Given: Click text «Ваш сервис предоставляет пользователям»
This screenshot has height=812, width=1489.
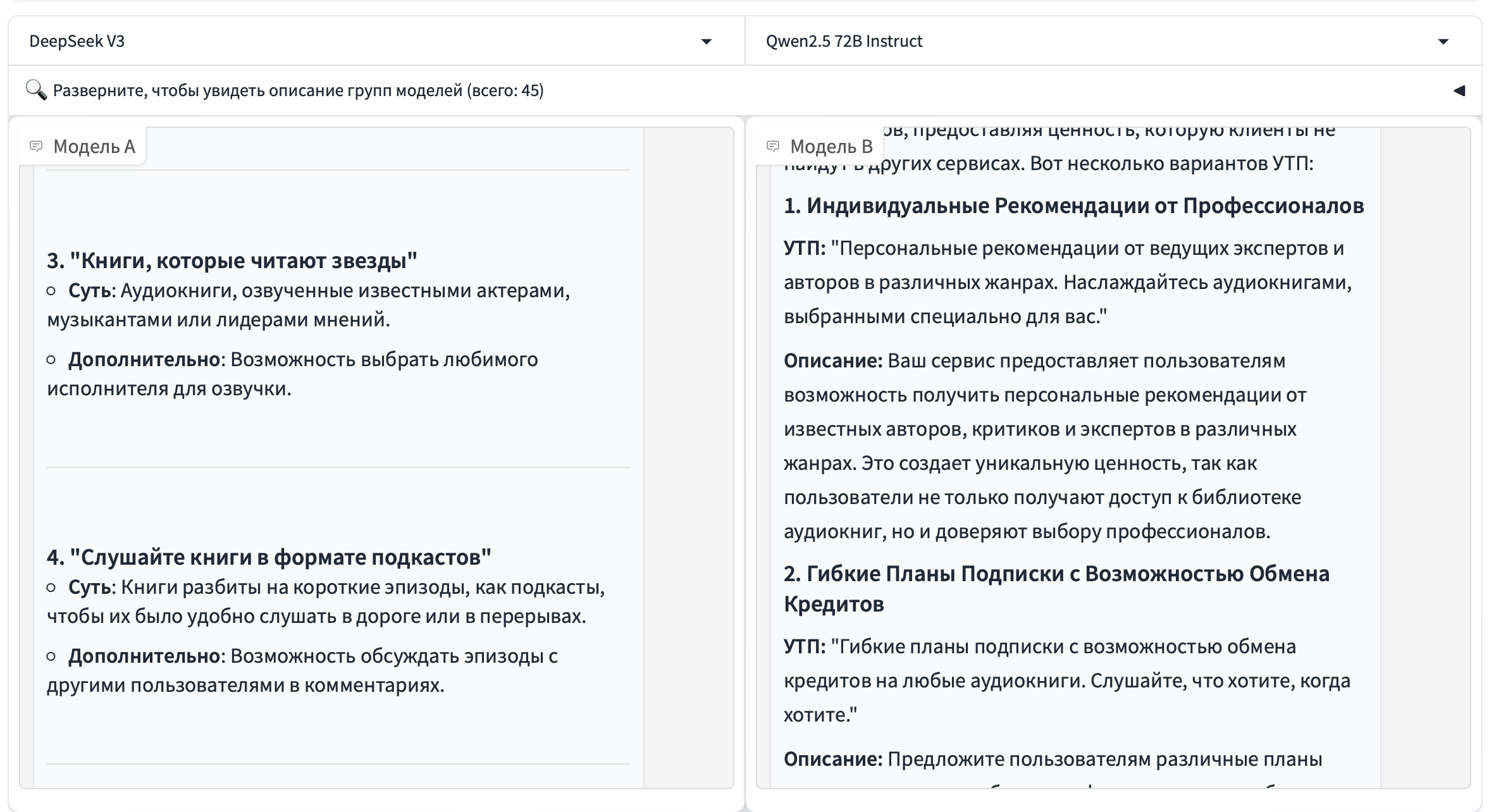Looking at the screenshot, I should point(1086,360).
